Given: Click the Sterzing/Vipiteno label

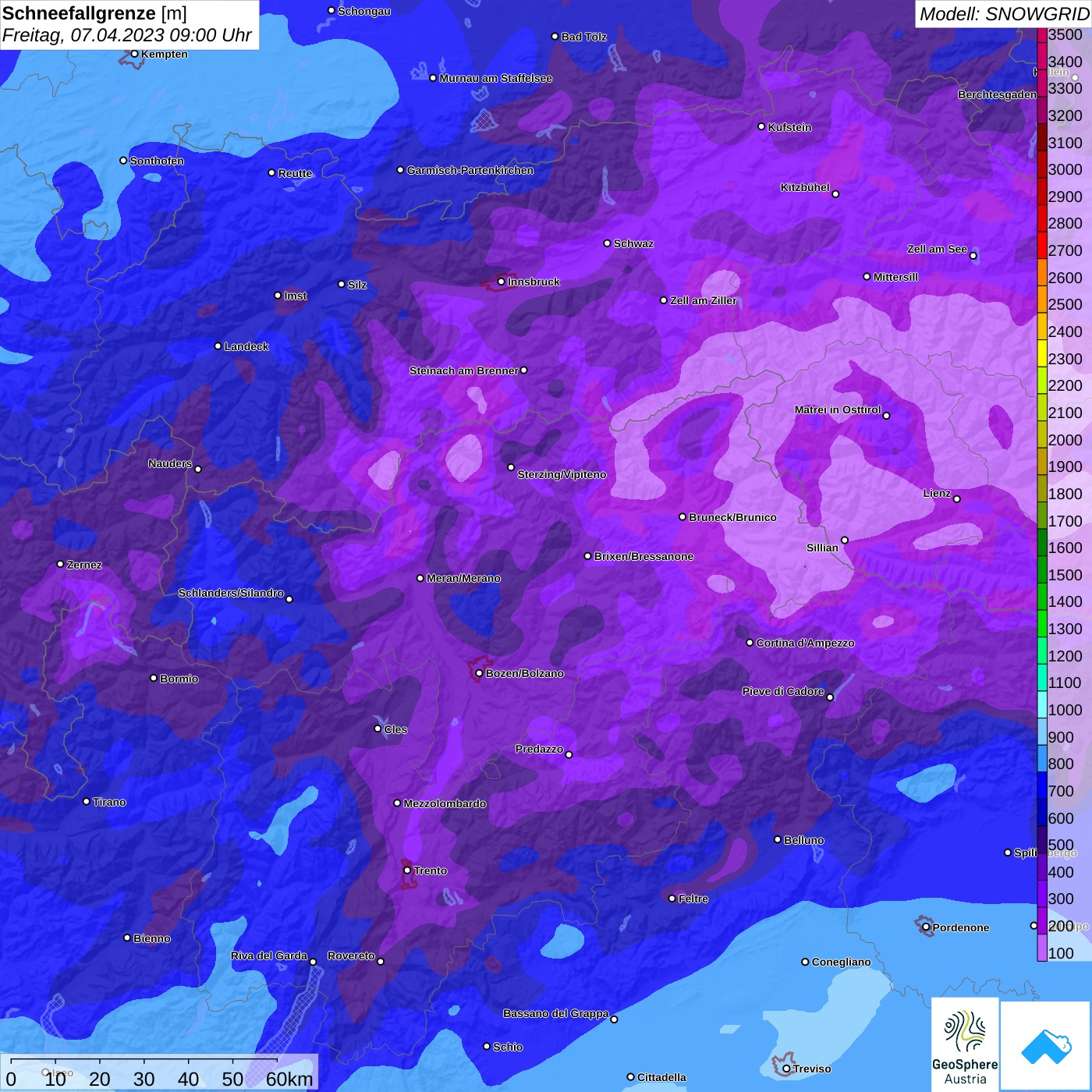Looking at the screenshot, I should pos(562,474).
